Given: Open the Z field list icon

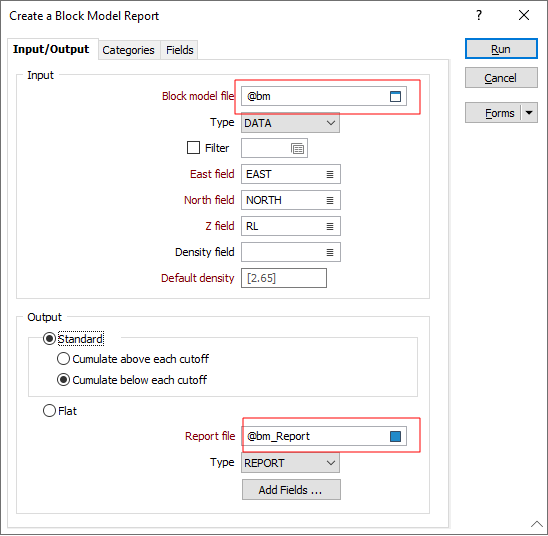Looking at the screenshot, I should coord(330,227).
